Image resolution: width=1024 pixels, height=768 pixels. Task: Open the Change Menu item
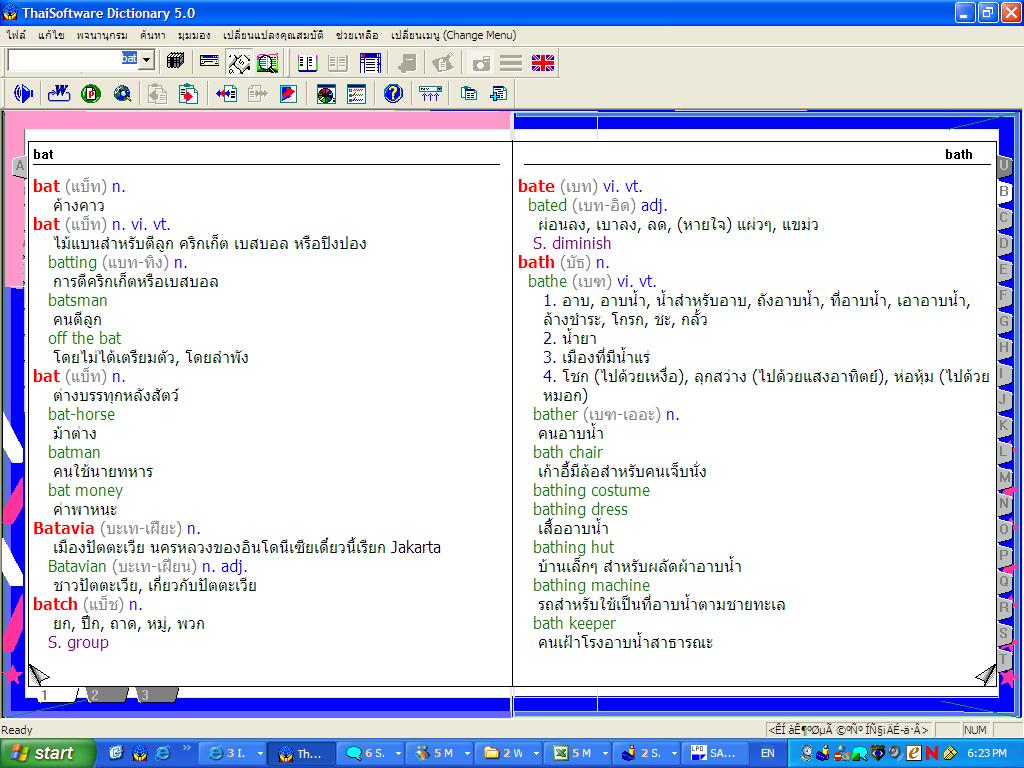point(454,35)
